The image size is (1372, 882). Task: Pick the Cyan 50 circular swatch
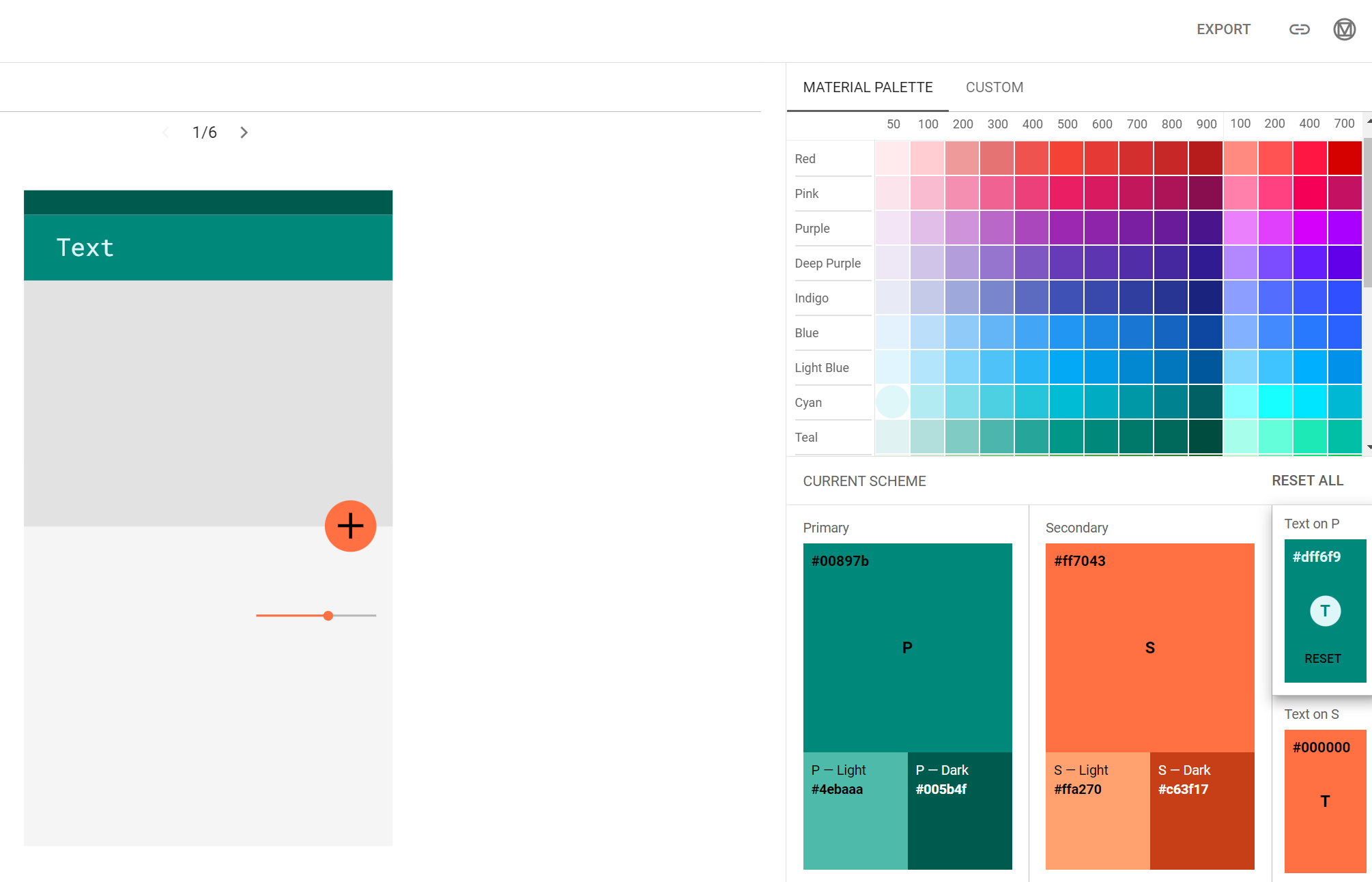pos(892,402)
